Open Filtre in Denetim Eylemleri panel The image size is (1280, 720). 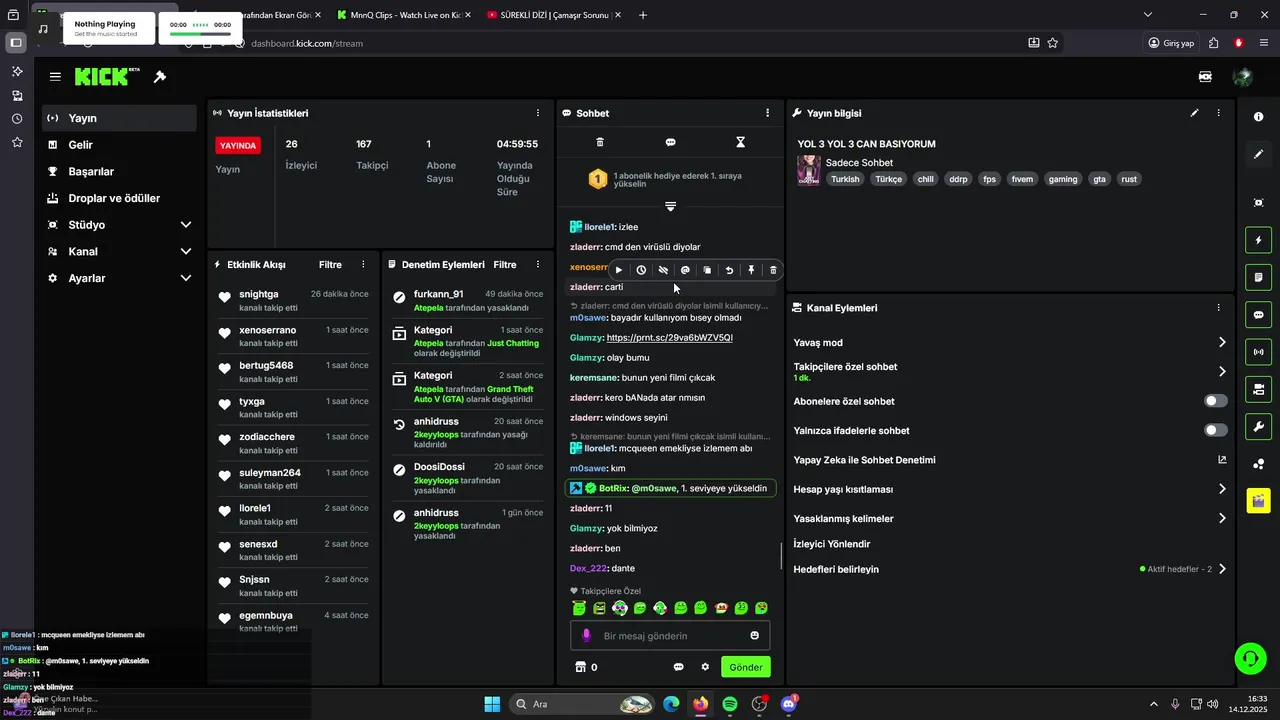click(x=505, y=265)
